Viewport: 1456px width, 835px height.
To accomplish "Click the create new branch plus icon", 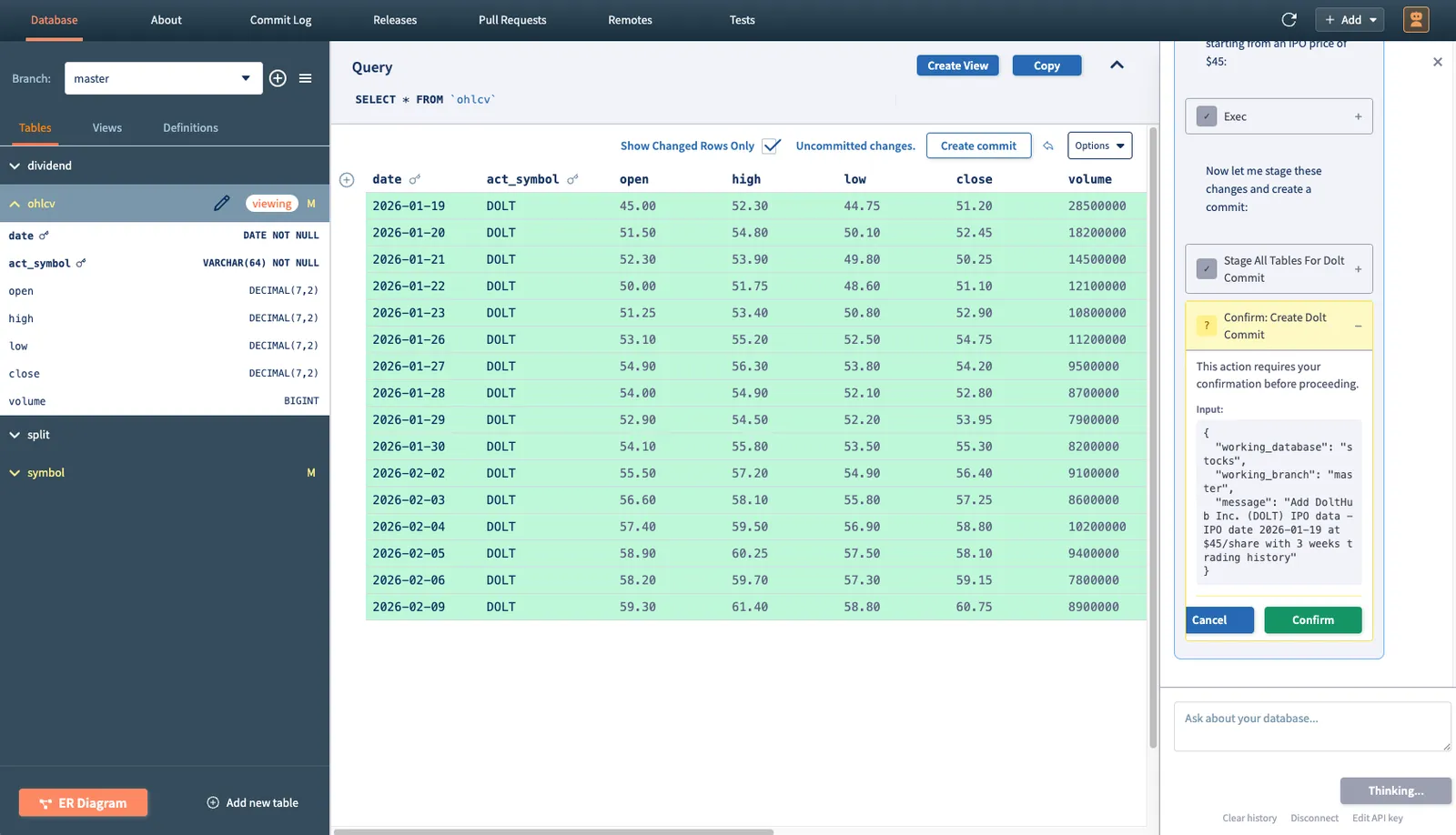I will tap(278, 78).
